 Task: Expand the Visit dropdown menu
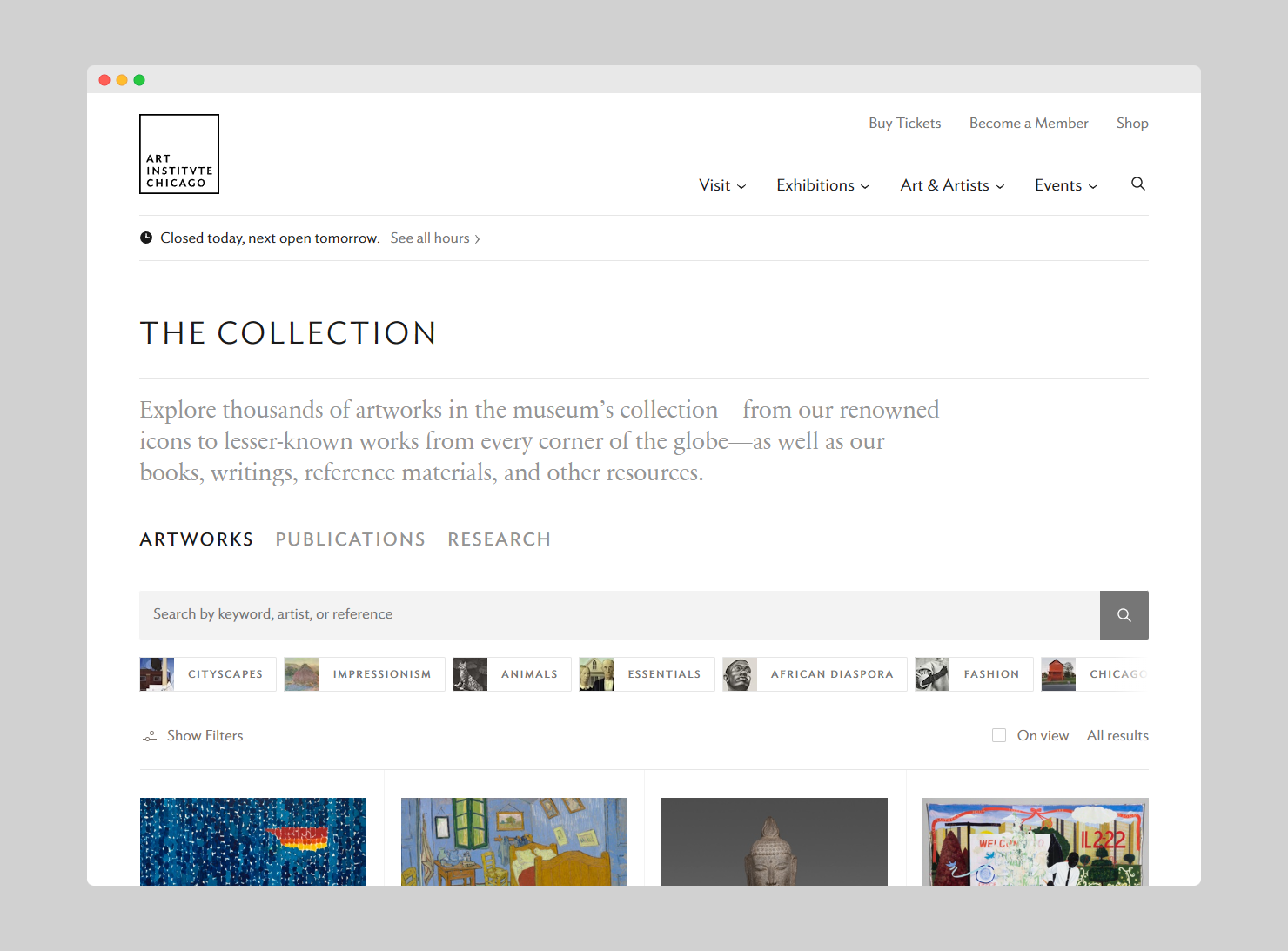pos(722,185)
